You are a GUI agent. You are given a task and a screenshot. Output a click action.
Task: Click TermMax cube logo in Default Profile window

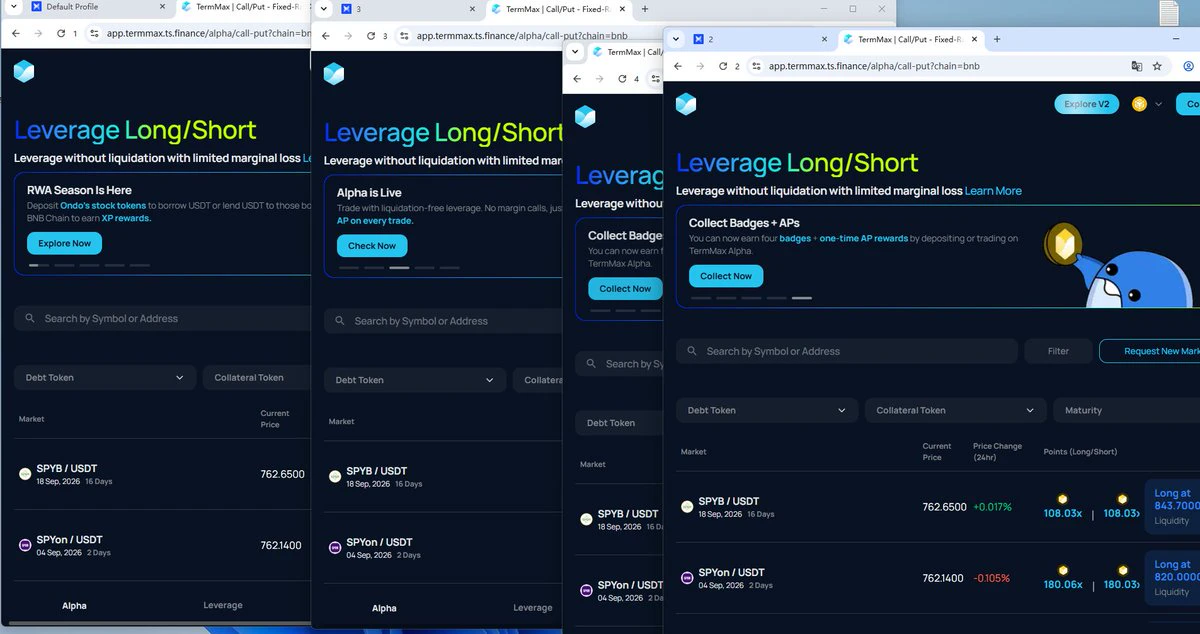24,71
